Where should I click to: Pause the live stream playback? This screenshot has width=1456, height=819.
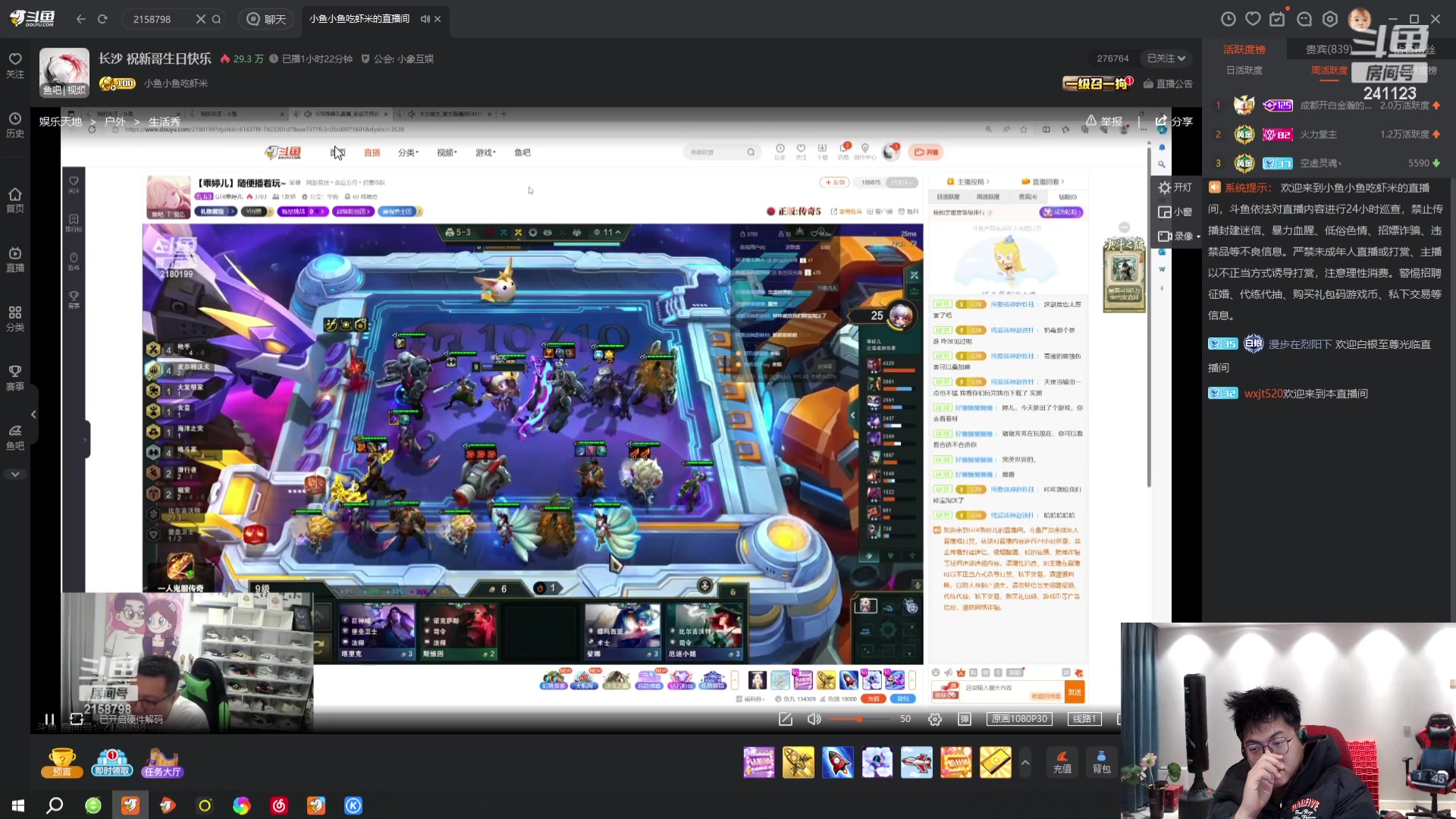click(49, 719)
